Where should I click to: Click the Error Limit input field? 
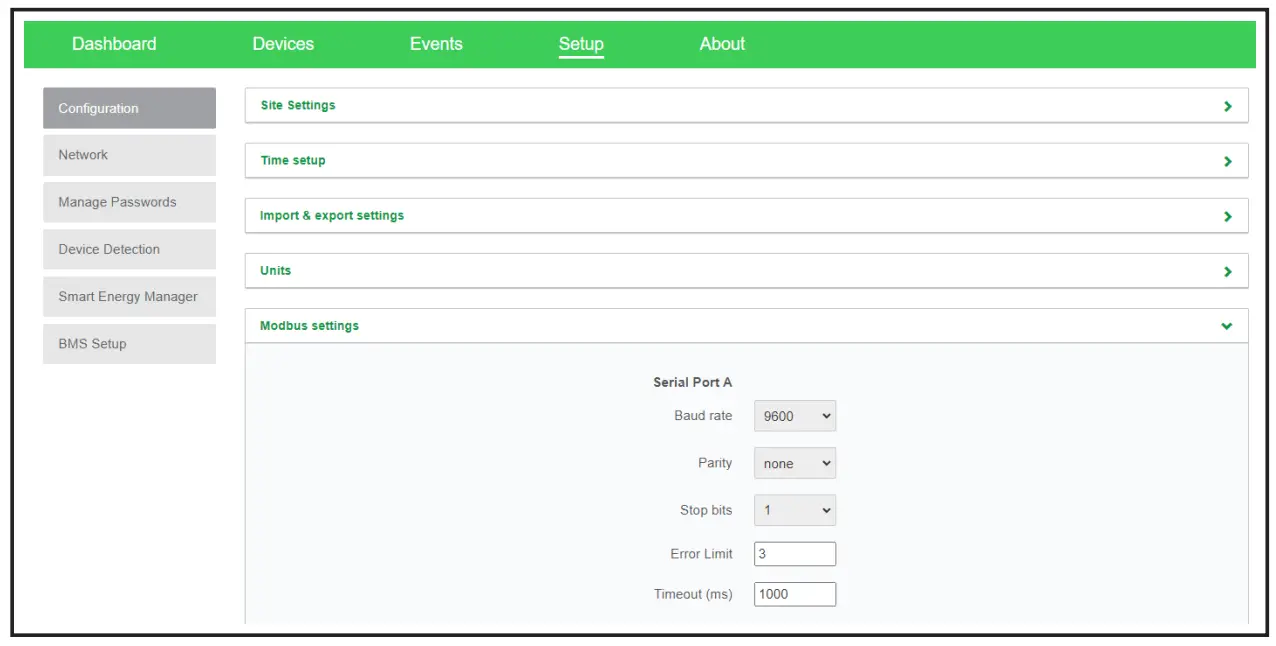pos(795,553)
